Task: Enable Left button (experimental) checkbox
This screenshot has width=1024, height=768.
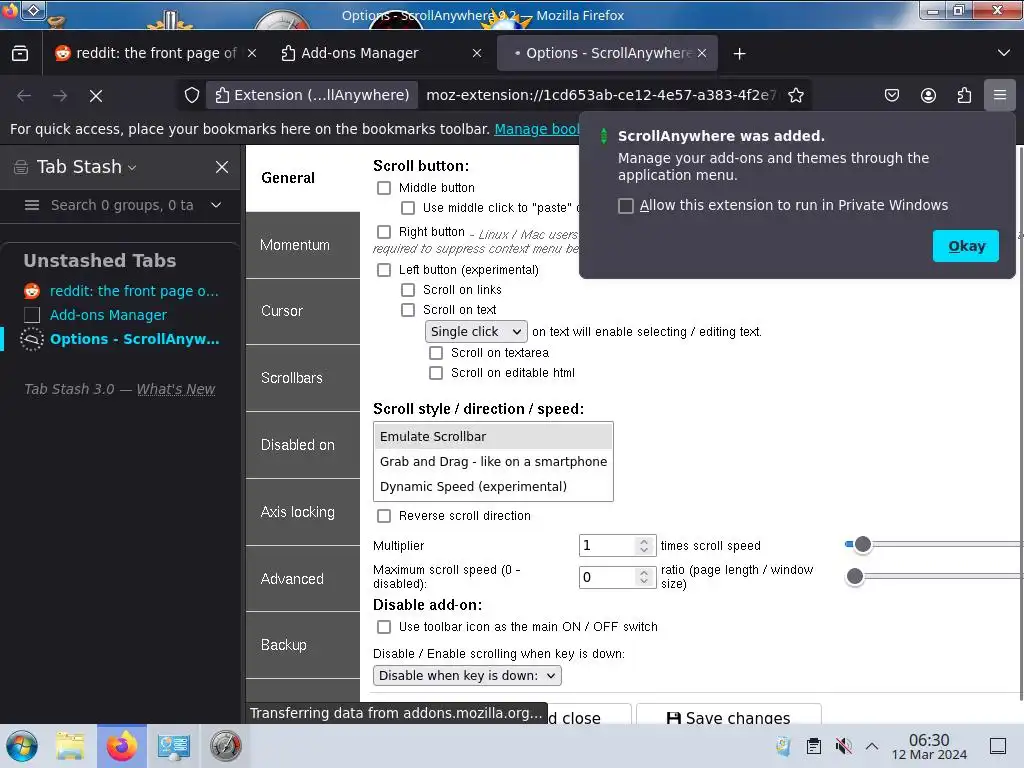Action: pos(384,270)
